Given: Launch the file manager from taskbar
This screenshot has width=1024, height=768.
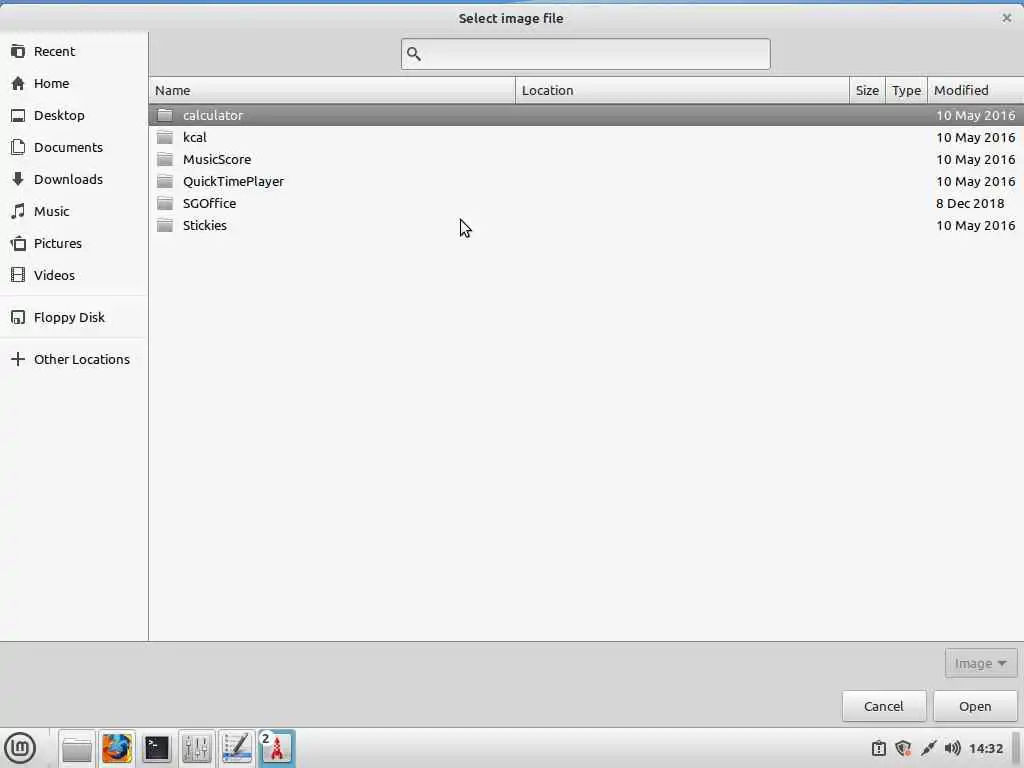Looking at the screenshot, I should pyautogui.click(x=77, y=748).
